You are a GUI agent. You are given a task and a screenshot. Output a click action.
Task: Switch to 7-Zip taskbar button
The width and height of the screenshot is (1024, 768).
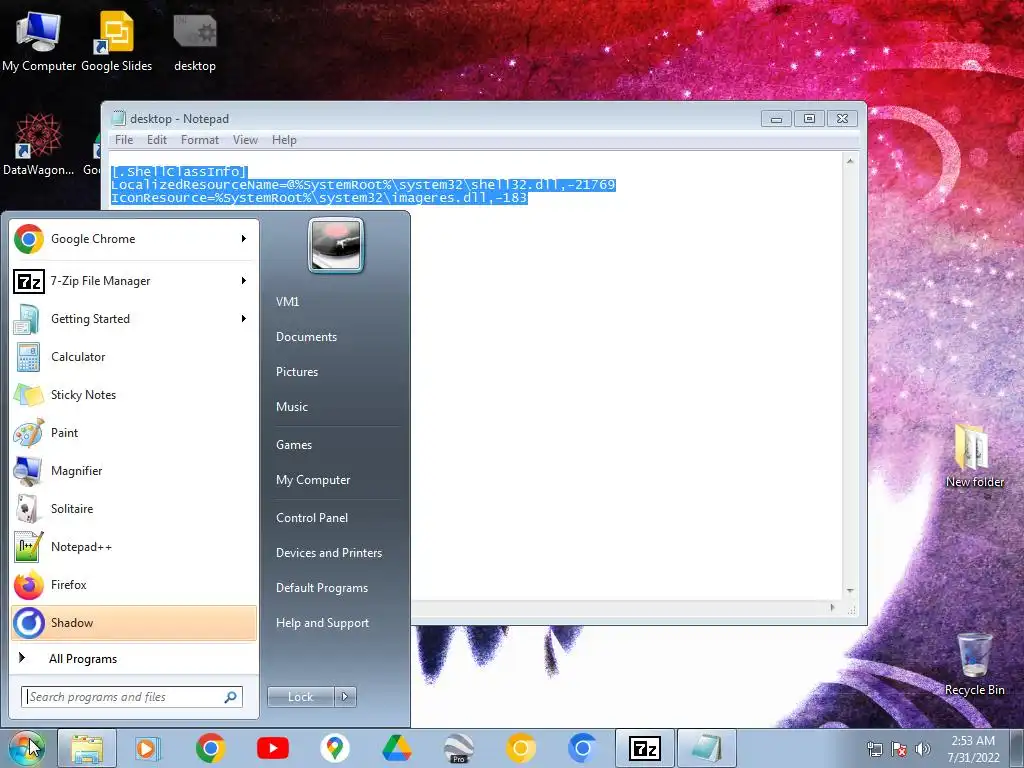pos(645,748)
